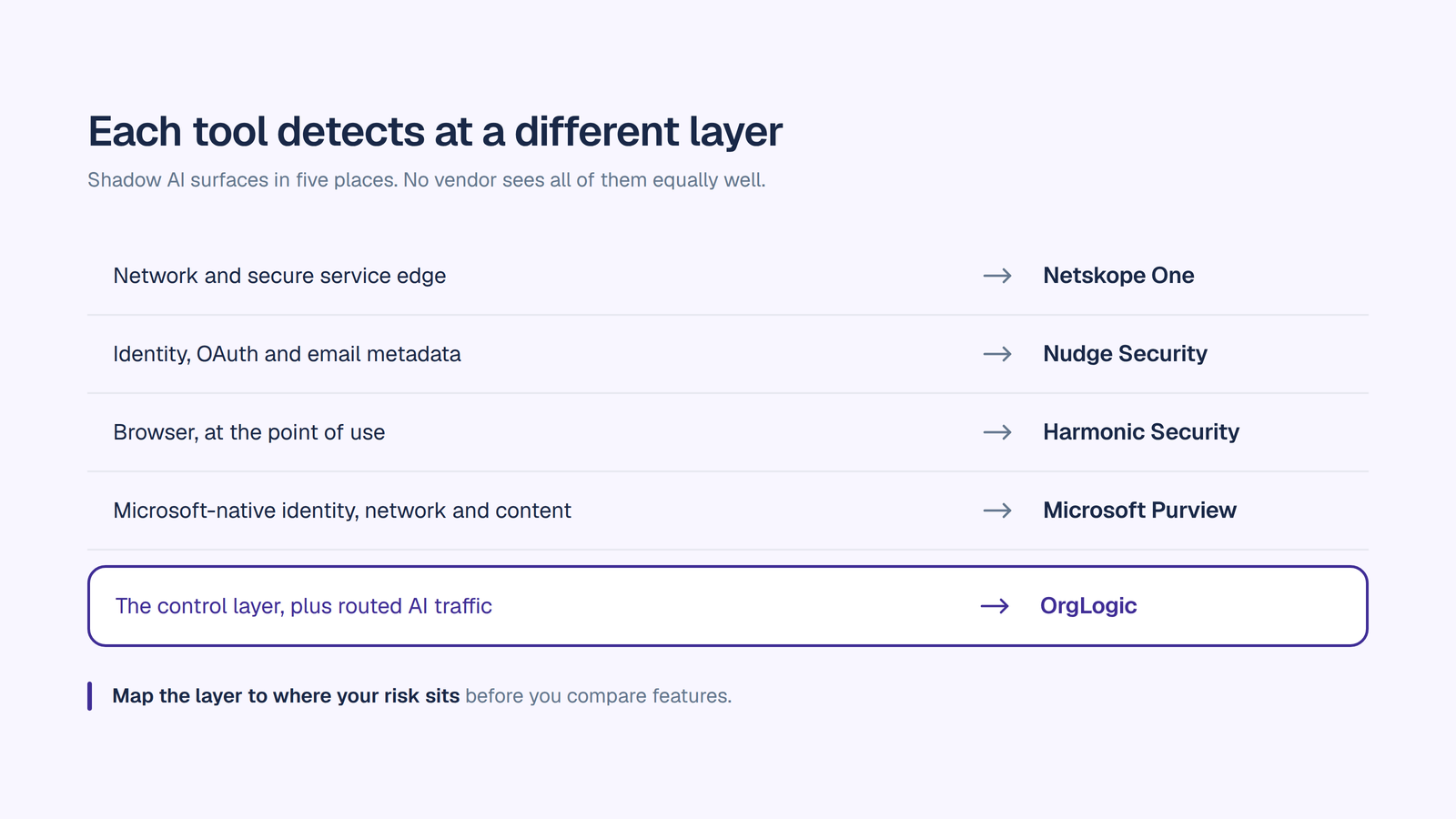Click the arrow next to Harmonic Security

[997, 432]
